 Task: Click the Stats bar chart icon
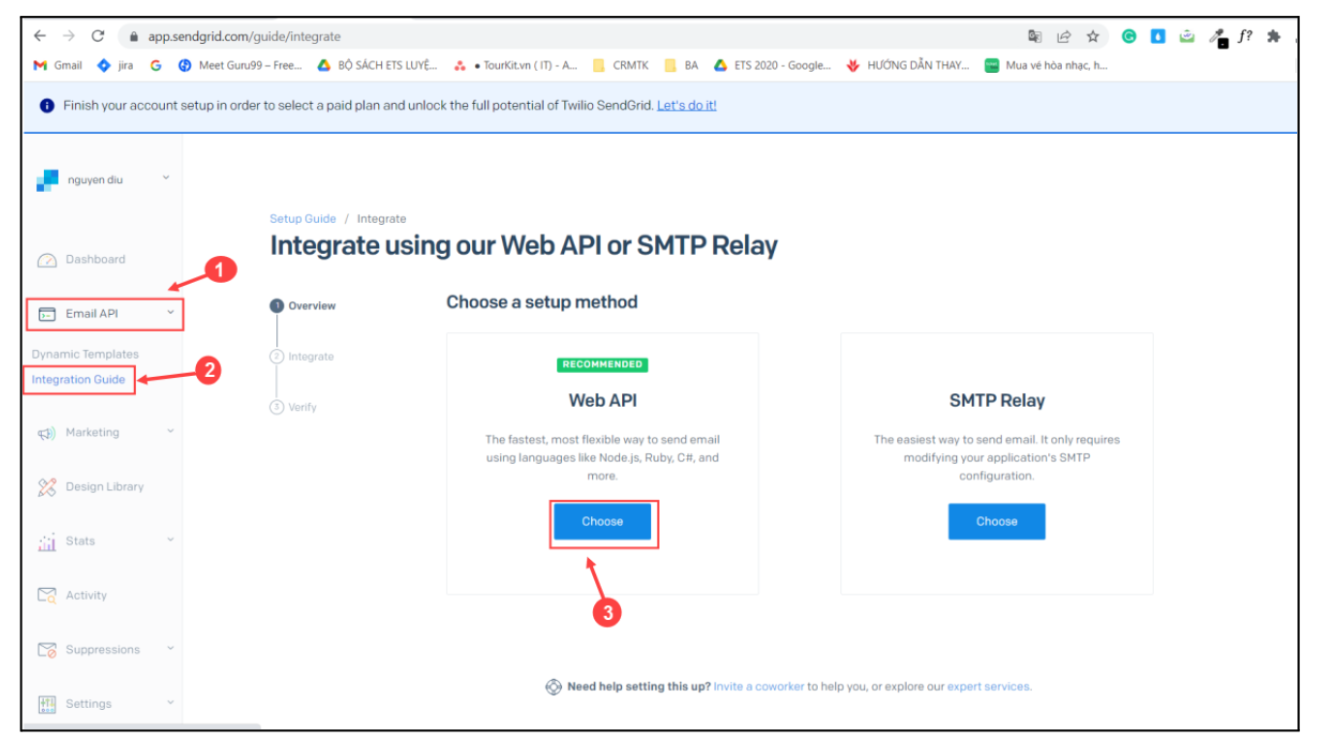click(x=47, y=542)
